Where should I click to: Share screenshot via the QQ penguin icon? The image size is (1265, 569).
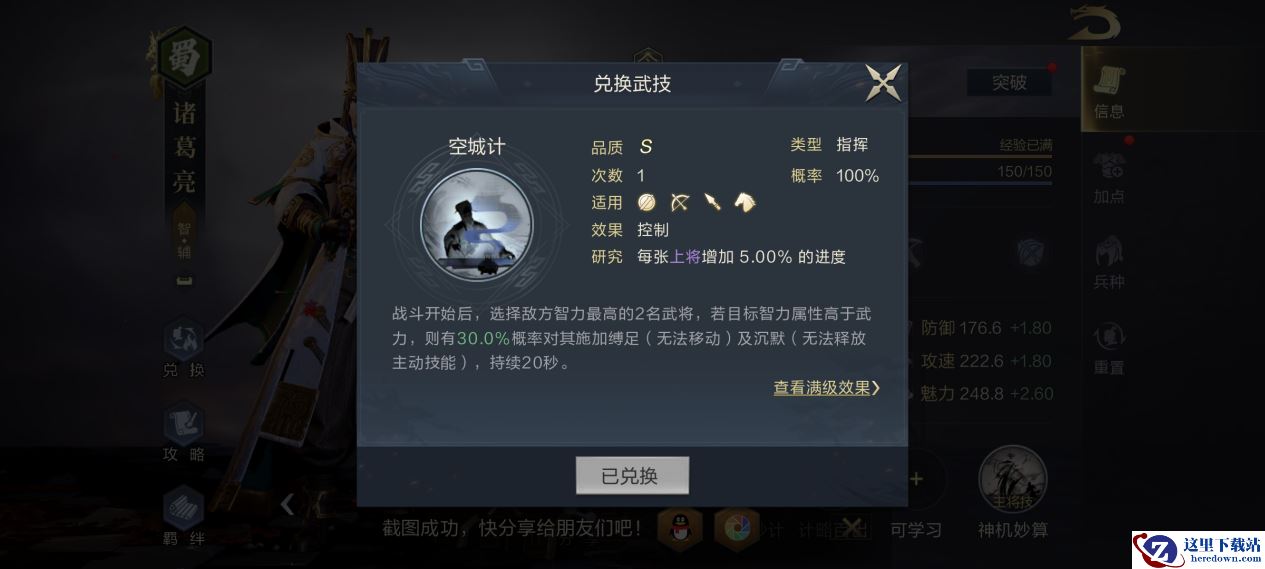pyautogui.click(x=680, y=527)
